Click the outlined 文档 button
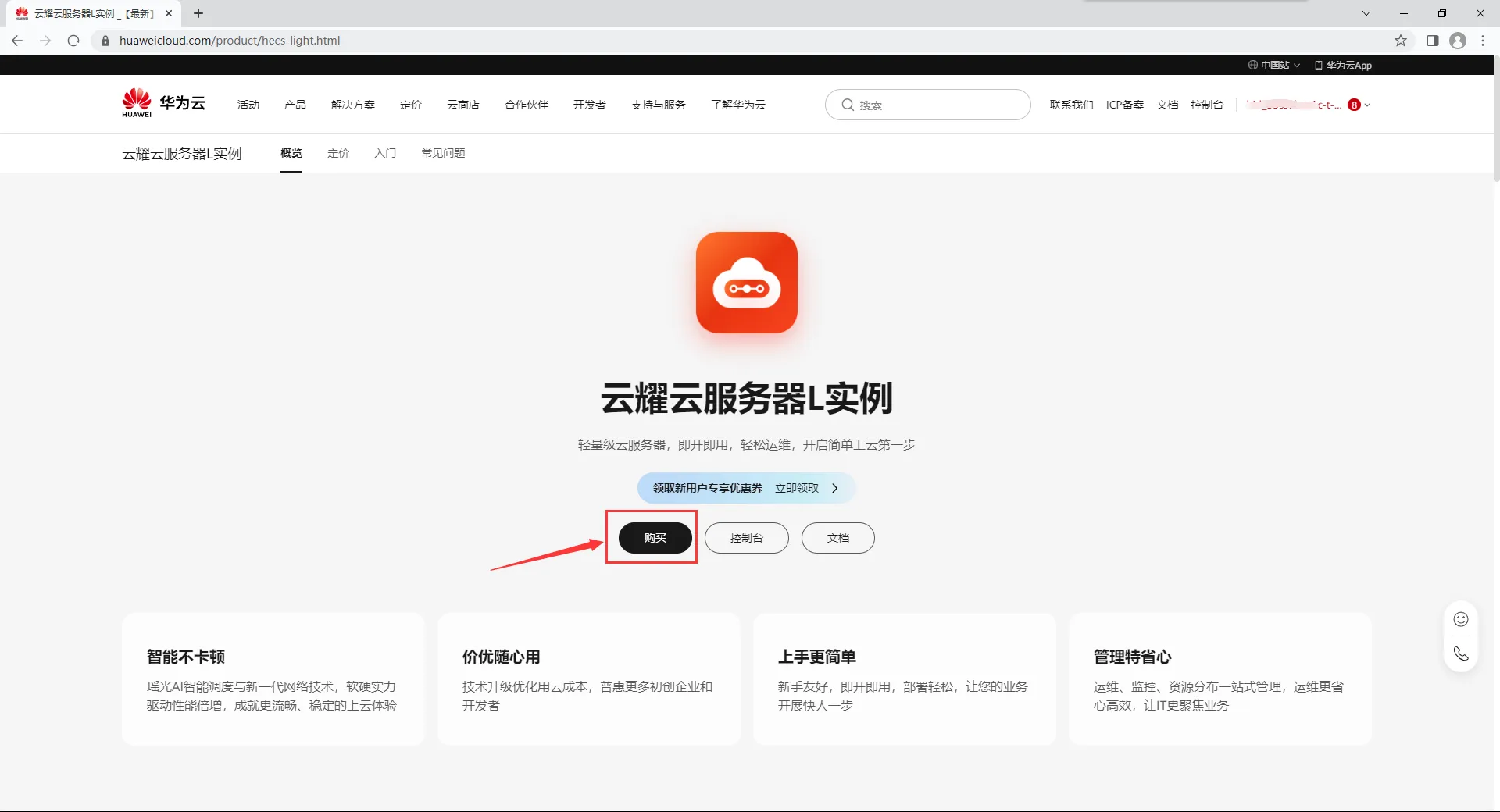Viewport: 1500px width, 812px height. tap(838, 538)
